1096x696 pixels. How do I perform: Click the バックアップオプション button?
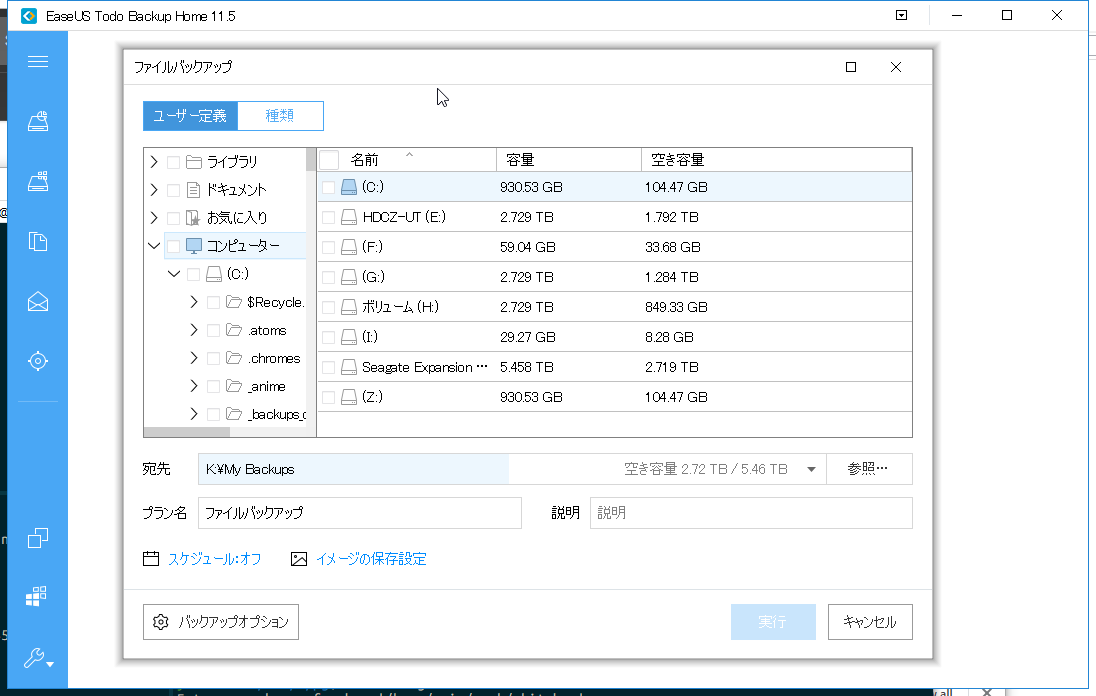click(x=221, y=622)
